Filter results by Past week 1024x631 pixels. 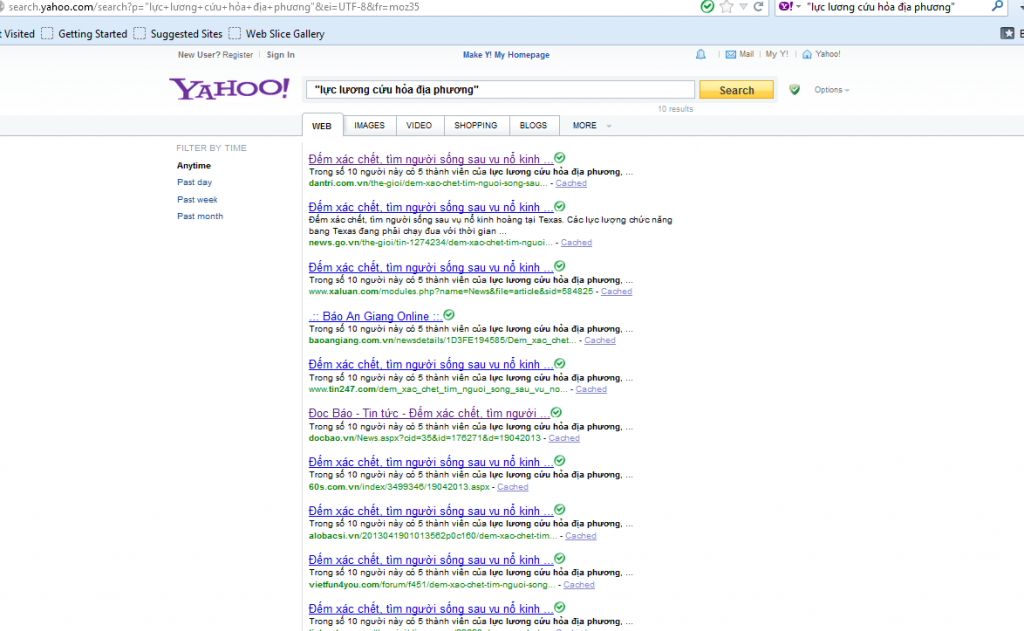point(197,199)
